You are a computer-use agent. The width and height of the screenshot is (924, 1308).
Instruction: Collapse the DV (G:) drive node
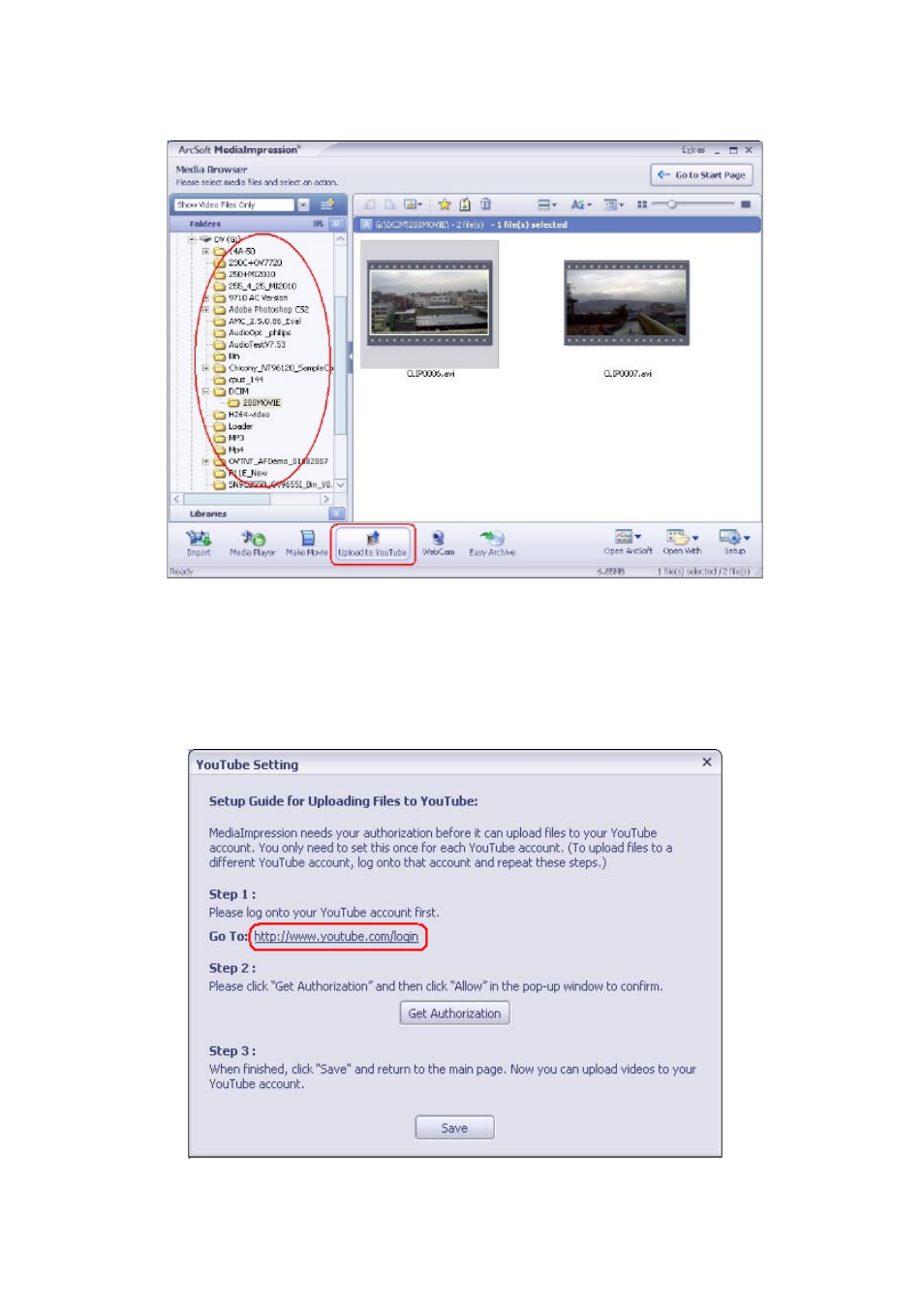click(192, 239)
